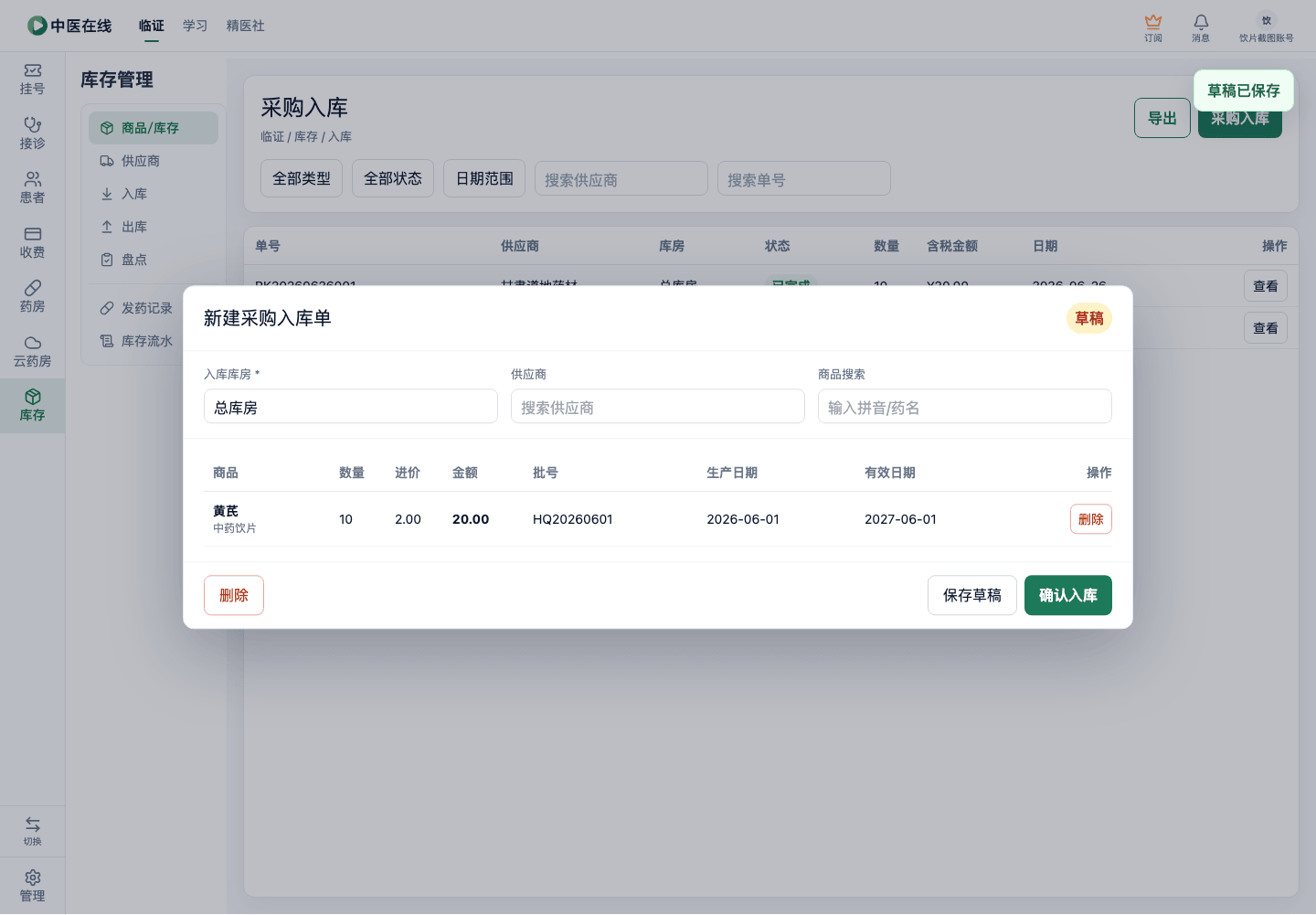
Task: Click 确认入库 confirm button
Action: coord(1068,595)
